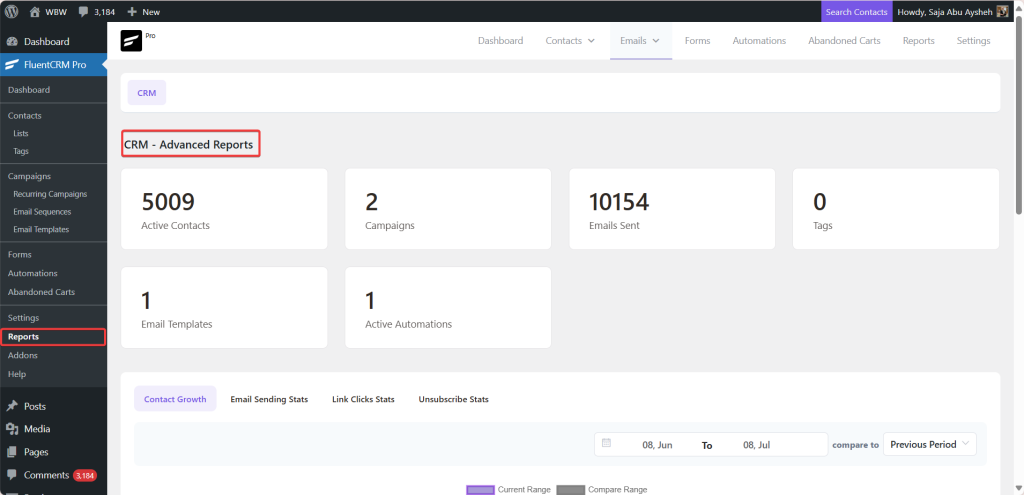
Task: Click the start date 08, Jun field
Action: (x=657, y=445)
